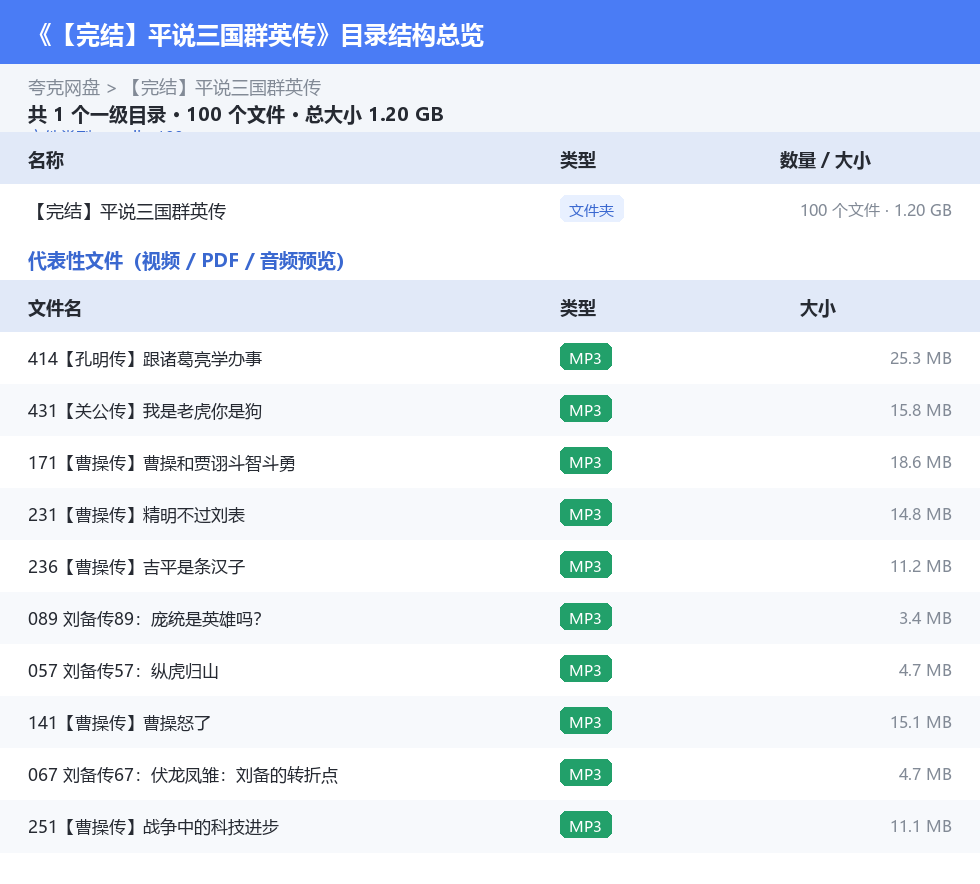Click heading 代表性文件（视频 / PDF / 音频预览）
Screen dimensions: 980x884
[x=186, y=261]
